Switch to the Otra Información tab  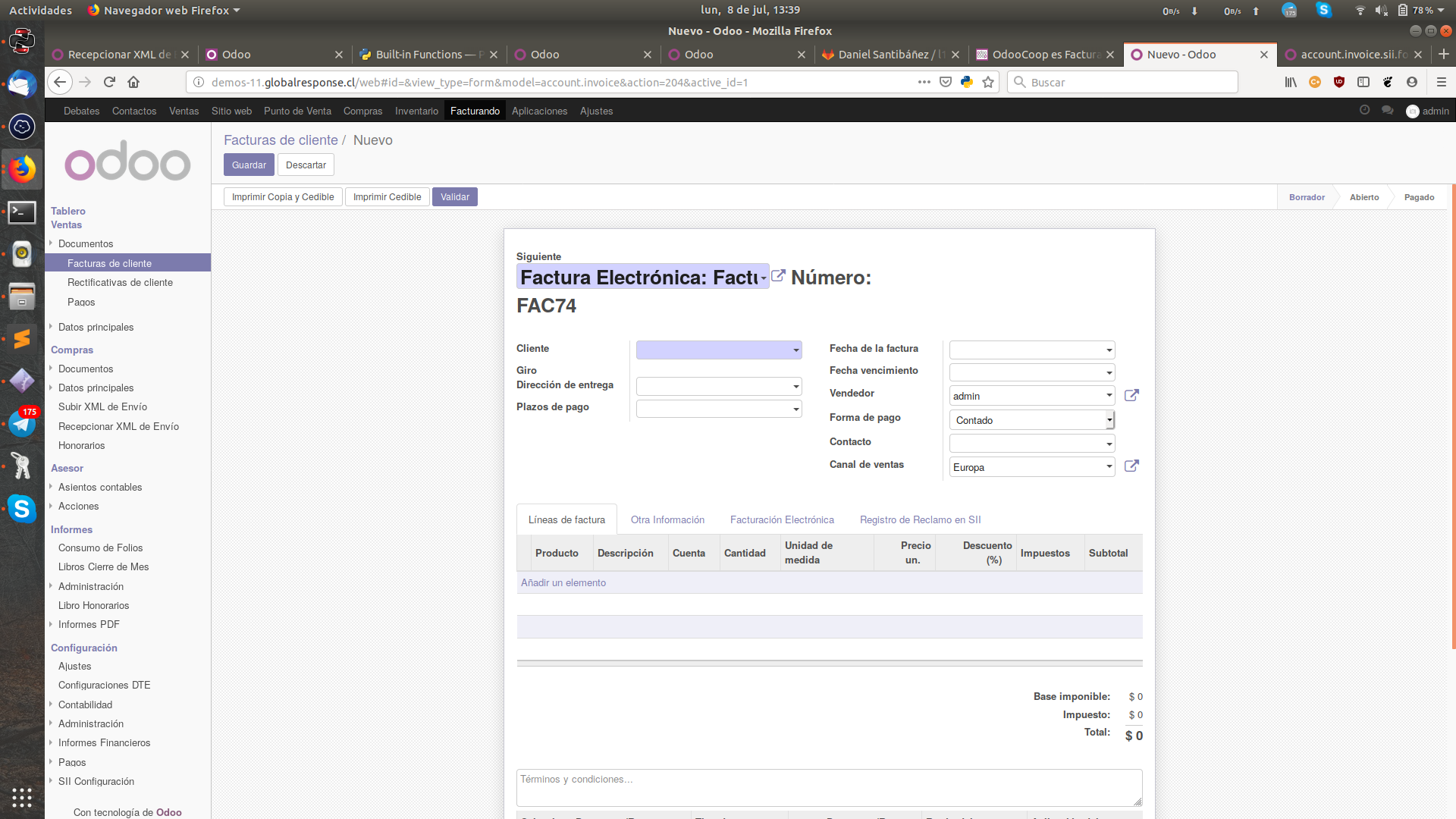tap(667, 519)
